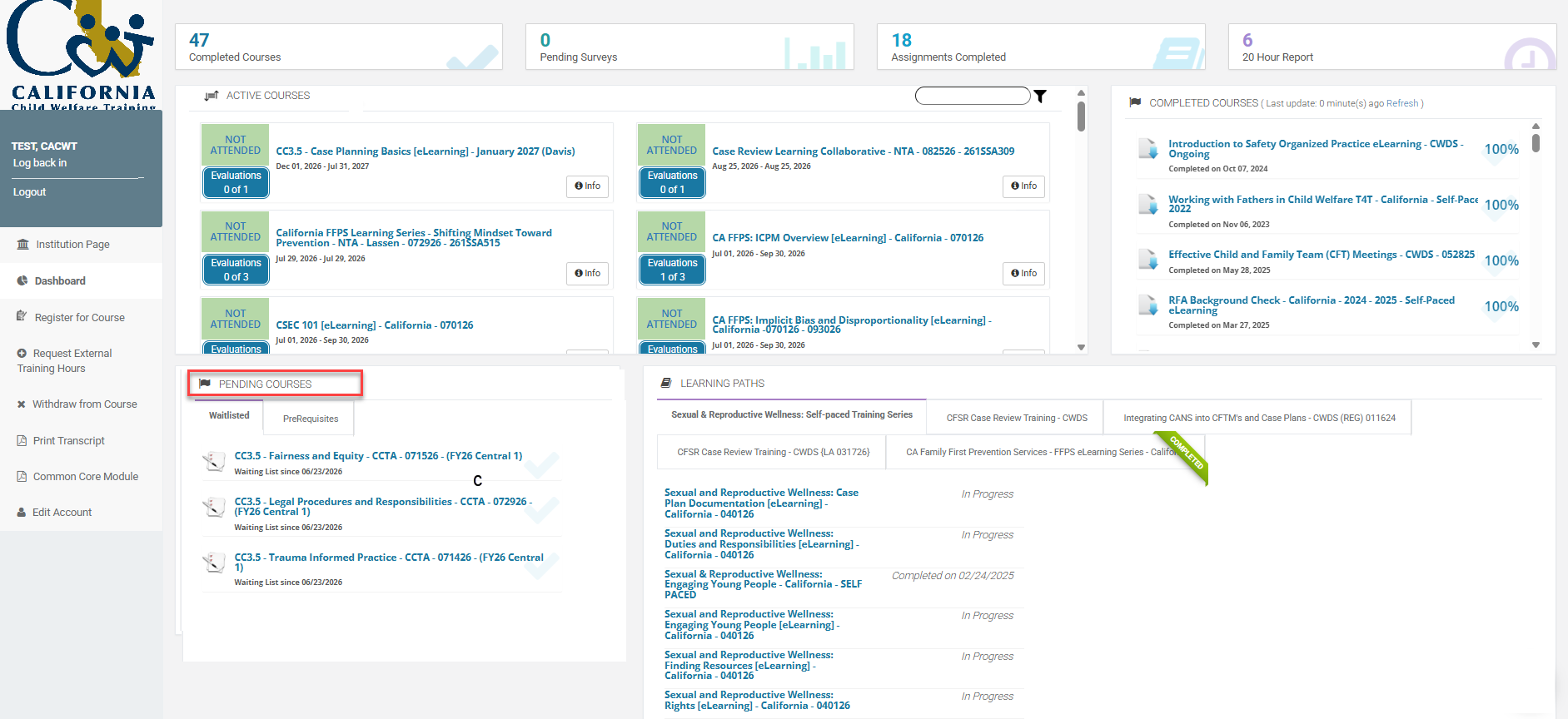Click the waitlist icon beside CC3.5 Fairness and Equity
1568x719 pixels.
coord(215,461)
